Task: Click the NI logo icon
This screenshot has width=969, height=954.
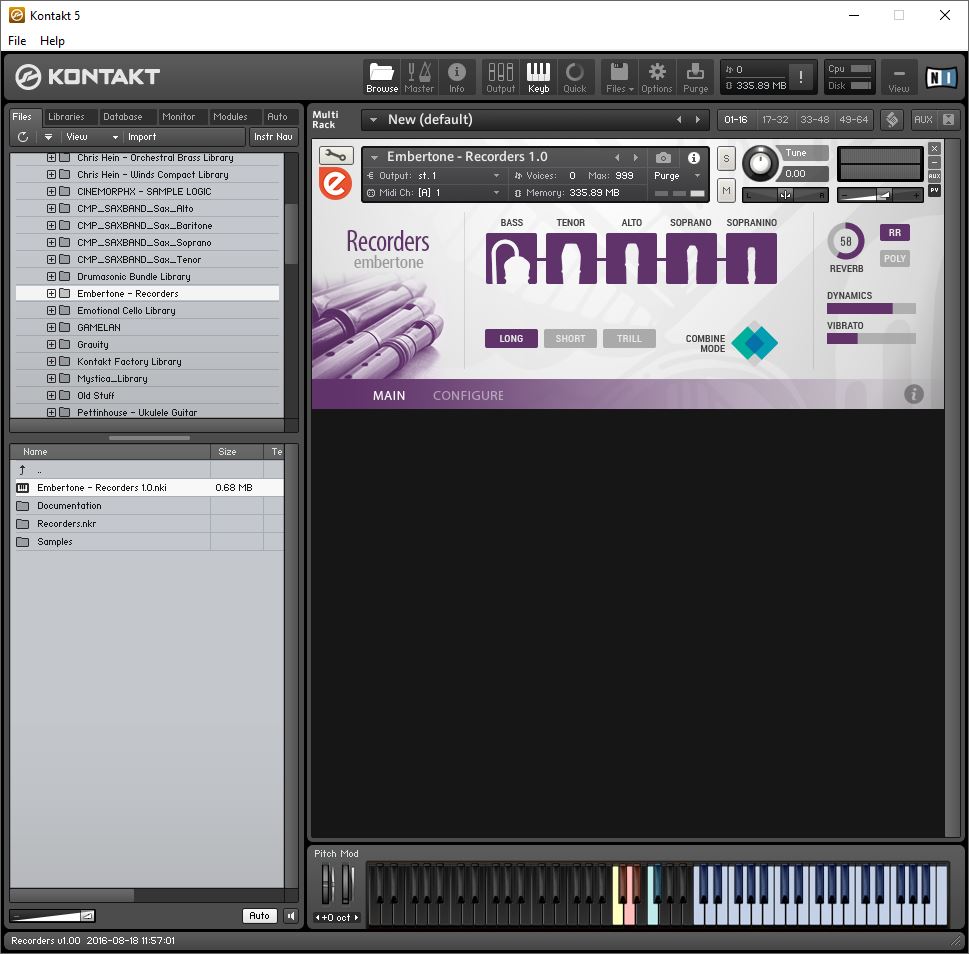Action: coord(941,77)
